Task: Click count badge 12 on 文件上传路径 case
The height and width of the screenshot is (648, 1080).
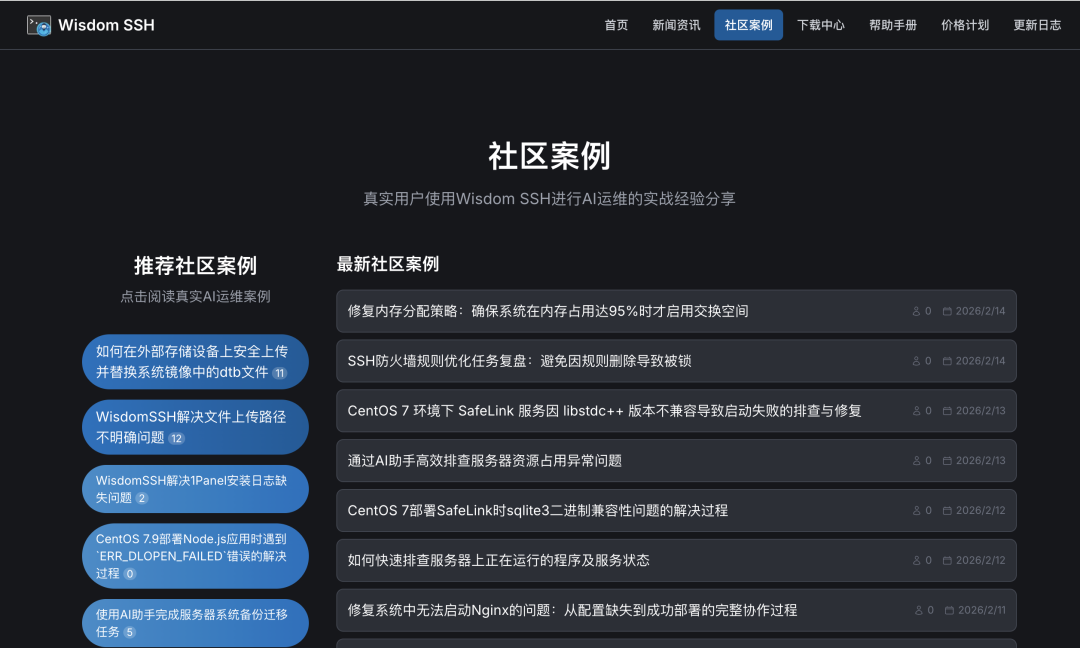Action: (x=176, y=439)
